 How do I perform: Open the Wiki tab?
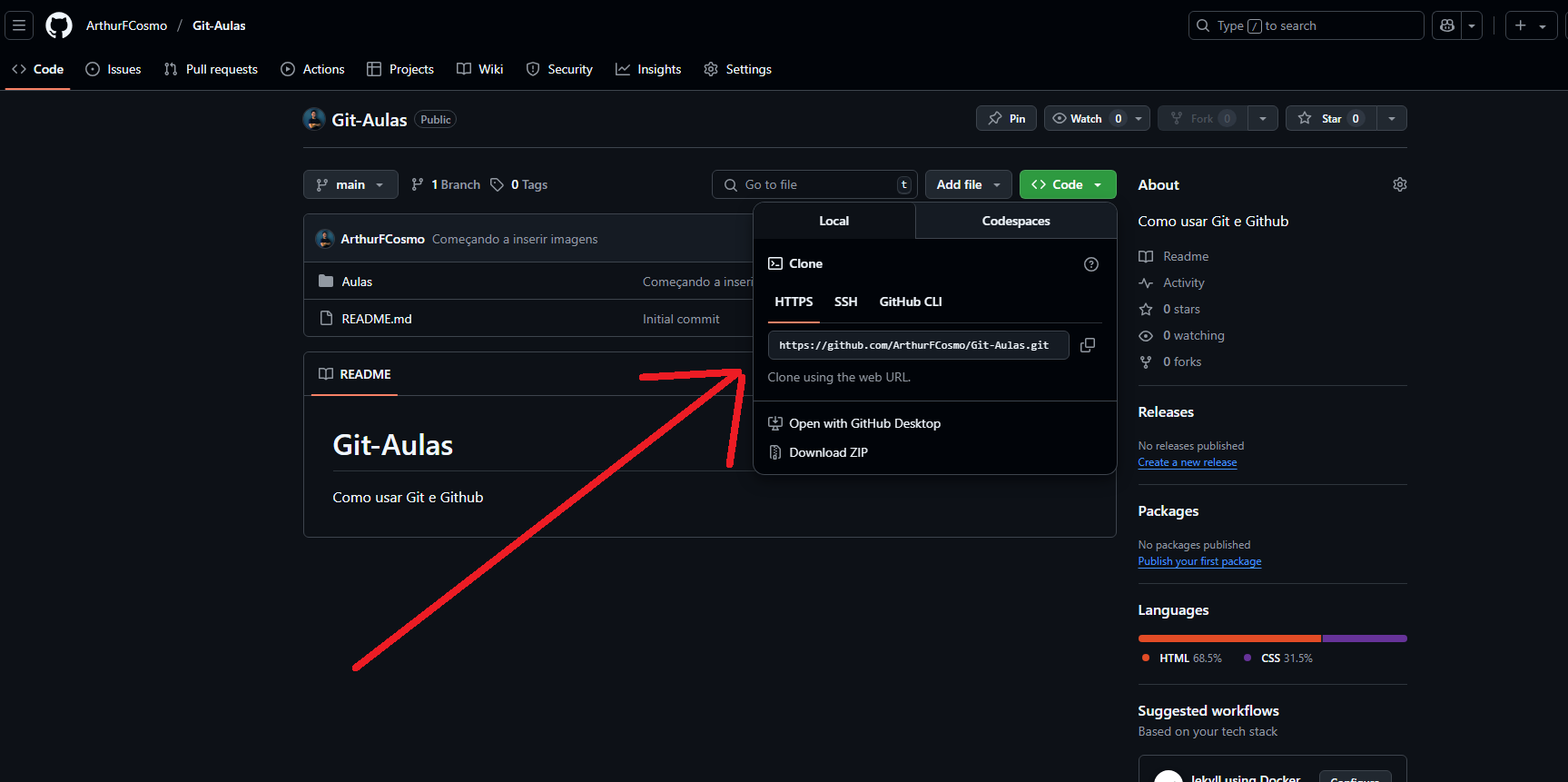point(480,69)
